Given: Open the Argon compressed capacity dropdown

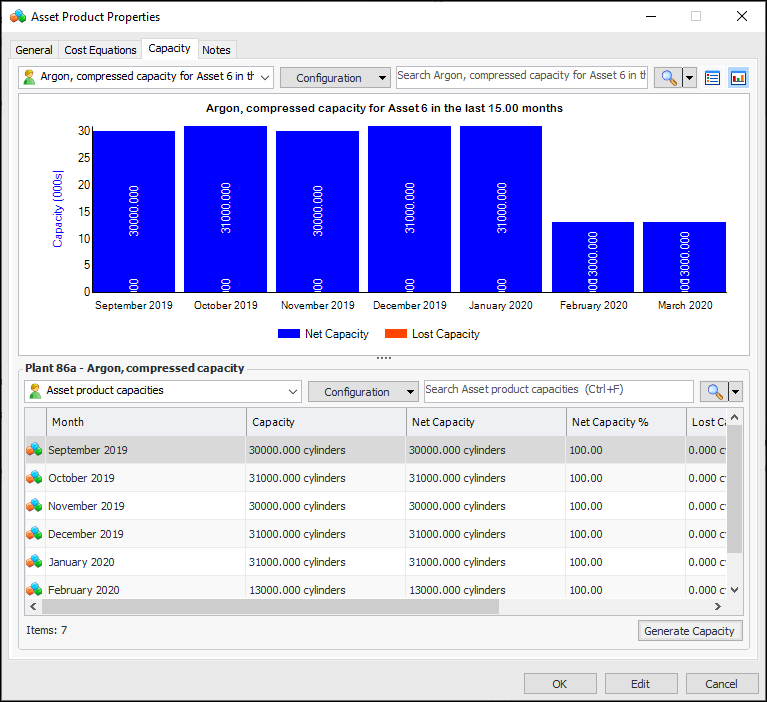Looking at the screenshot, I should pos(146,78).
